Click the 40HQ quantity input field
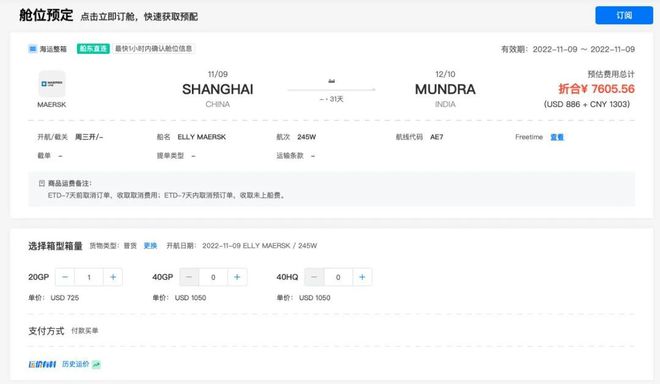The width and height of the screenshot is (660, 384). (338, 277)
